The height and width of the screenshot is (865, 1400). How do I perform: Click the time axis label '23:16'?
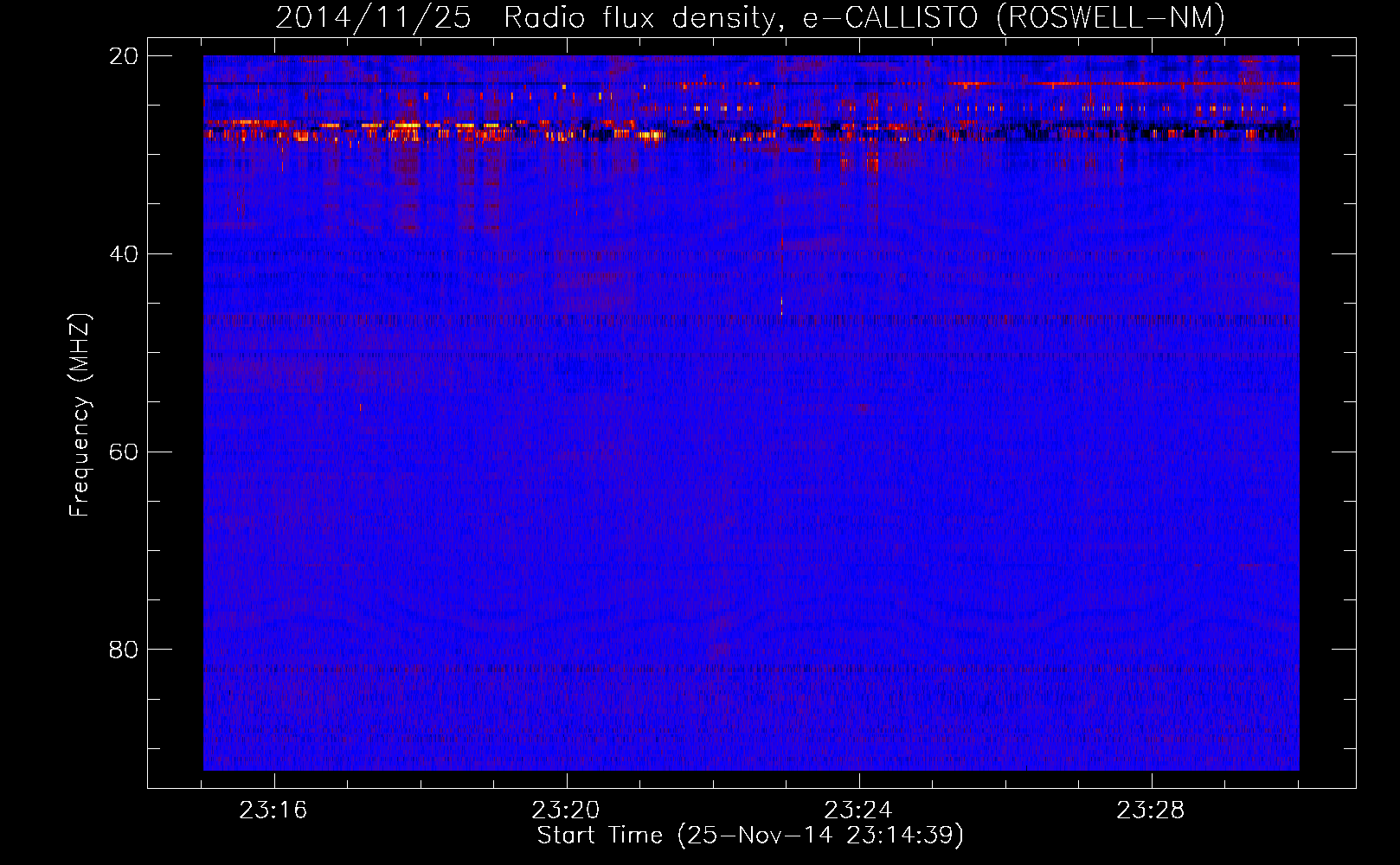pyautogui.click(x=273, y=811)
